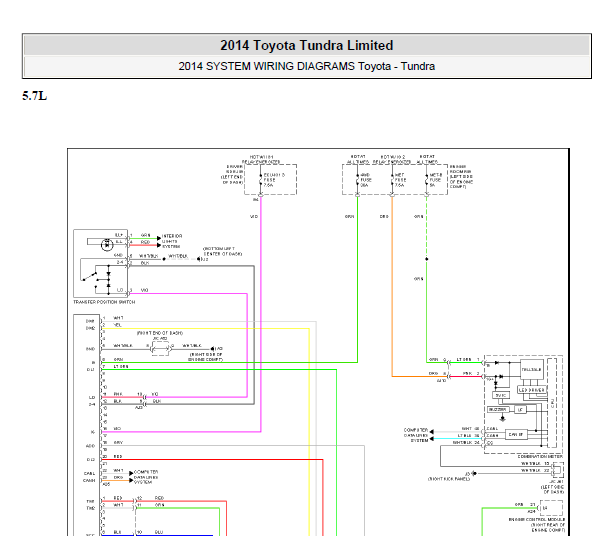Screen dimensions: 608x536
Task: Click the "CAN I/F" box
Action: click(516, 435)
